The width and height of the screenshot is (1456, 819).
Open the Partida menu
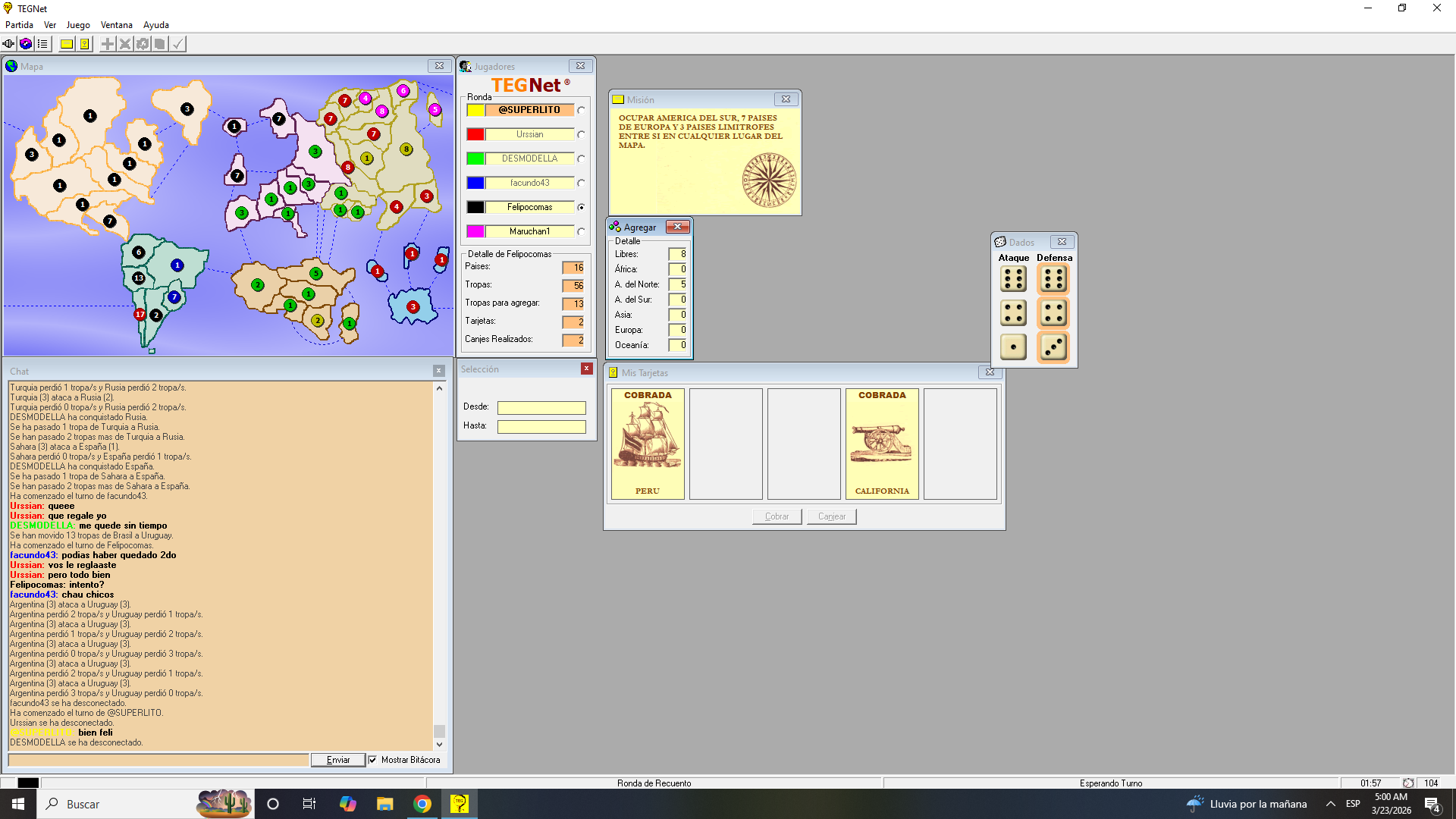[19, 25]
